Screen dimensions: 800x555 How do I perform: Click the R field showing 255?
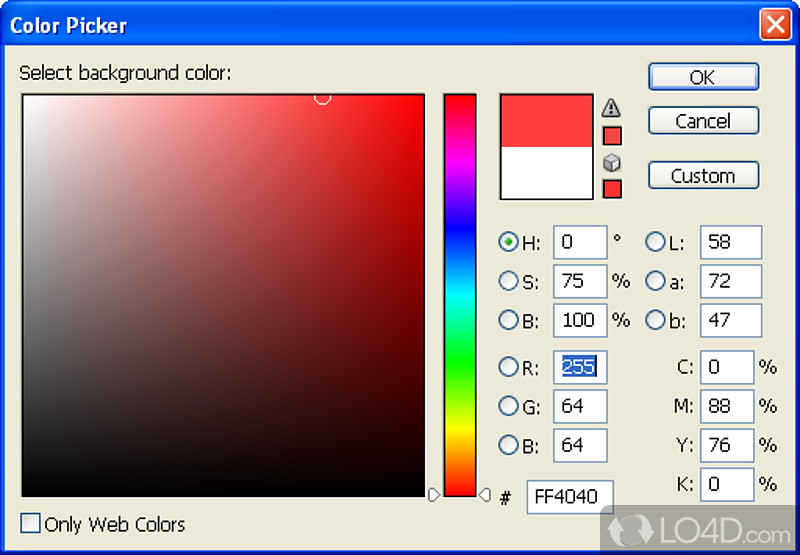click(580, 367)
